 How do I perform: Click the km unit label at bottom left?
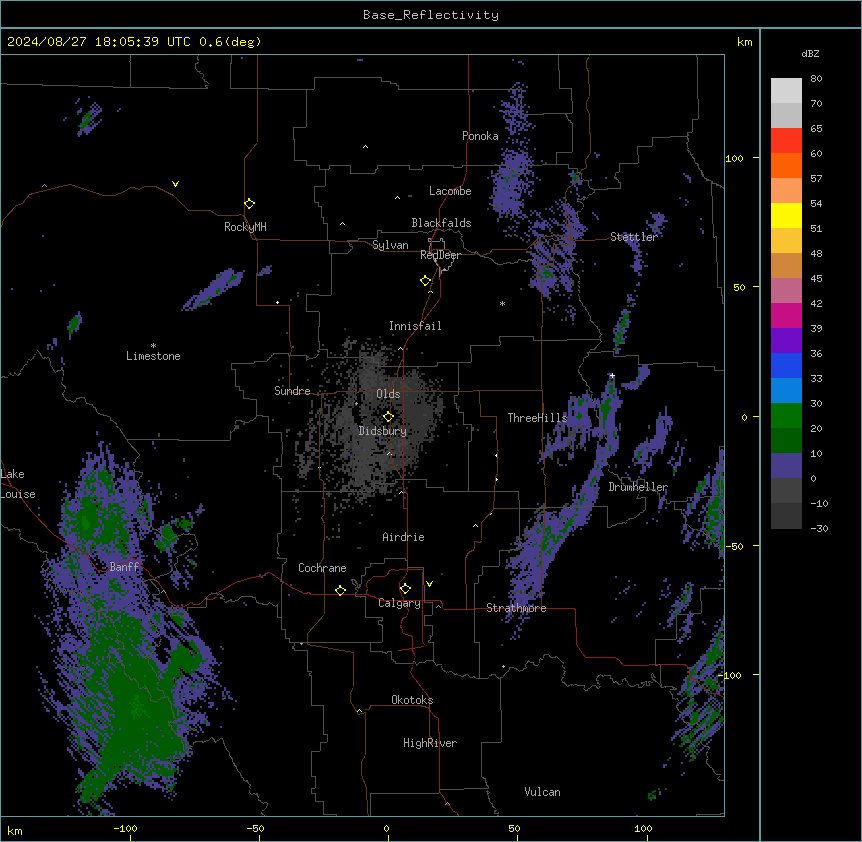coord(15,830)
